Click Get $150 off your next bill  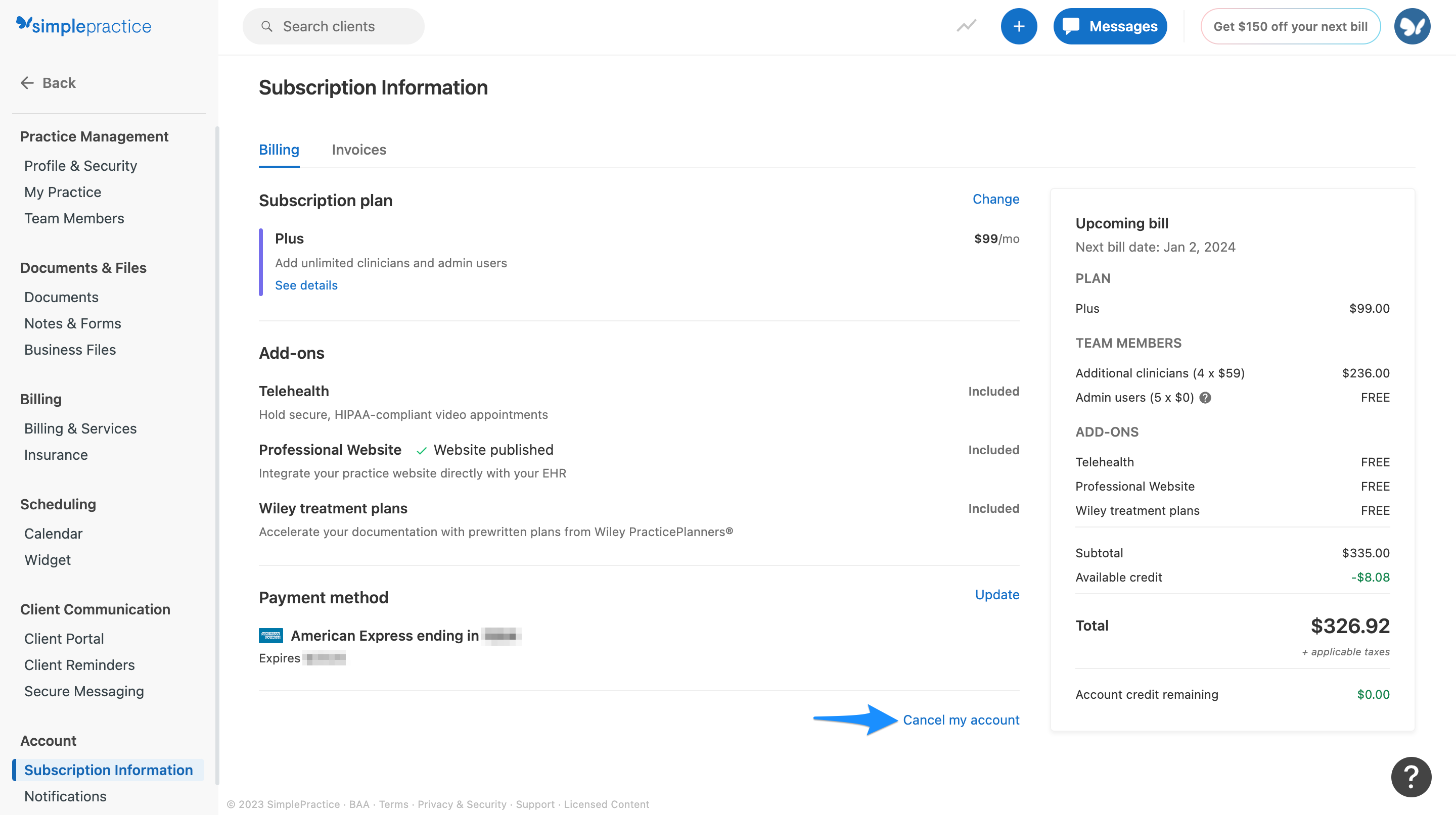point(1290,27)
